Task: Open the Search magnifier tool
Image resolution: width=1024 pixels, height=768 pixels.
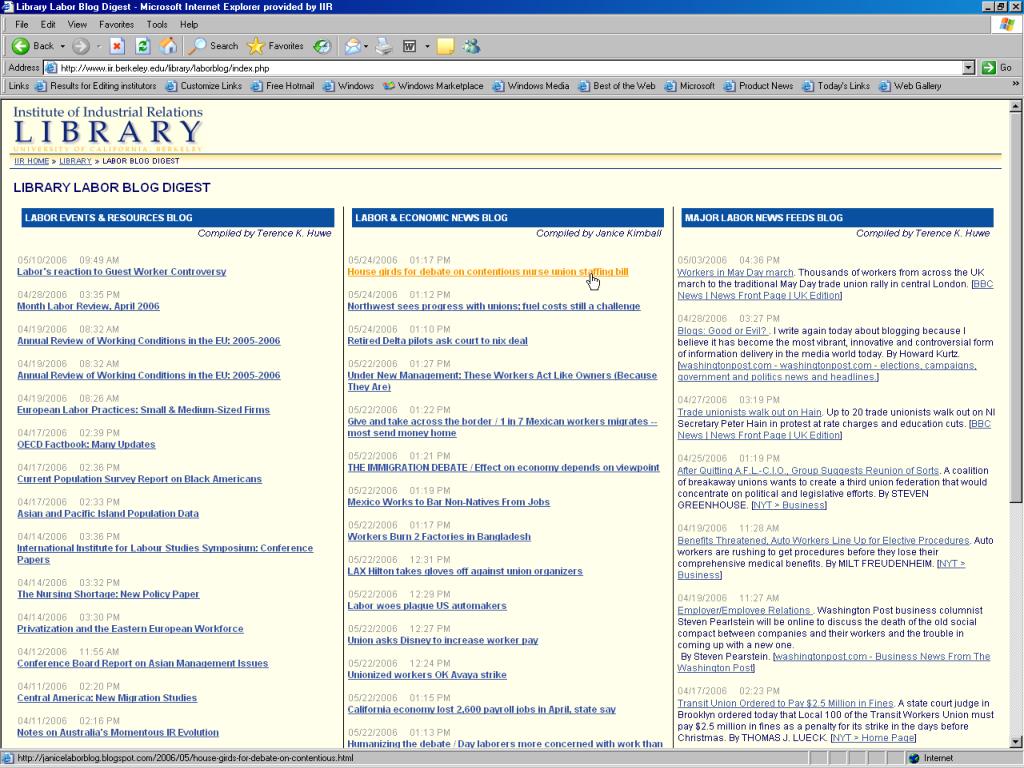Action: point(196,46)
